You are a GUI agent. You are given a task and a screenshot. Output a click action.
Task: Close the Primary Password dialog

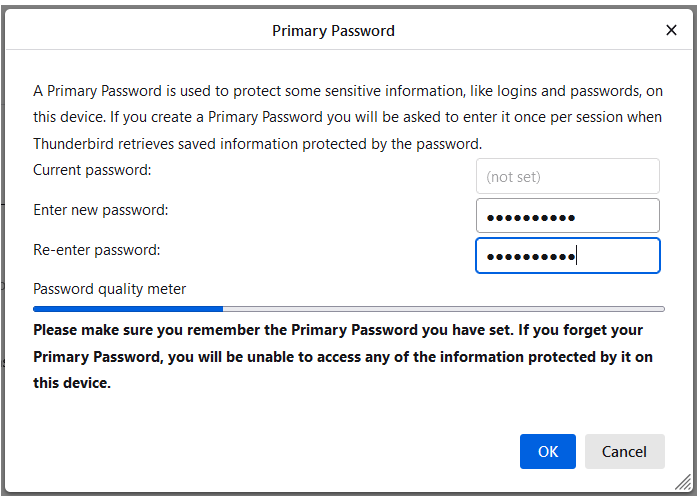(x=671, y=30)
